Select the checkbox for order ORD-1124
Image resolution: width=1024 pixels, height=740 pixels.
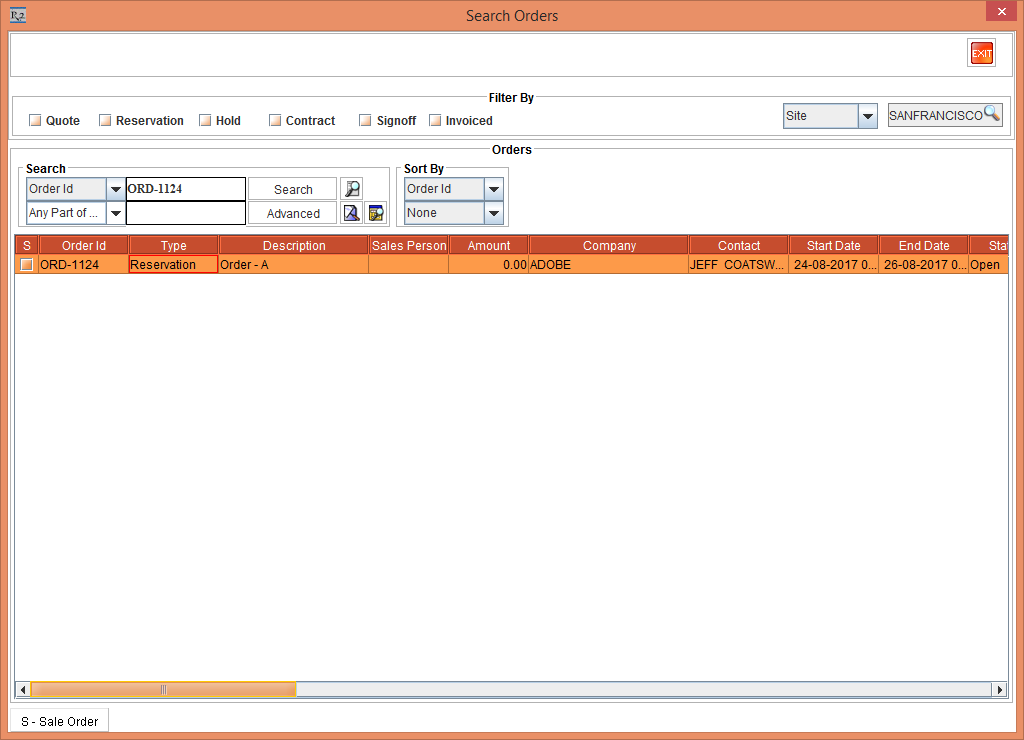pos(27,265)
